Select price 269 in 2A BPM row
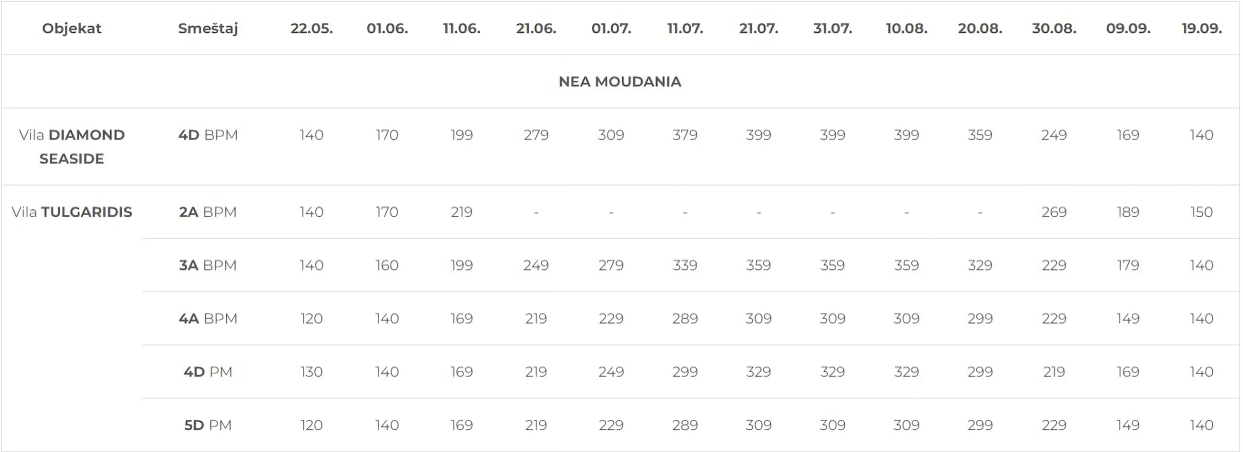 1054,212
